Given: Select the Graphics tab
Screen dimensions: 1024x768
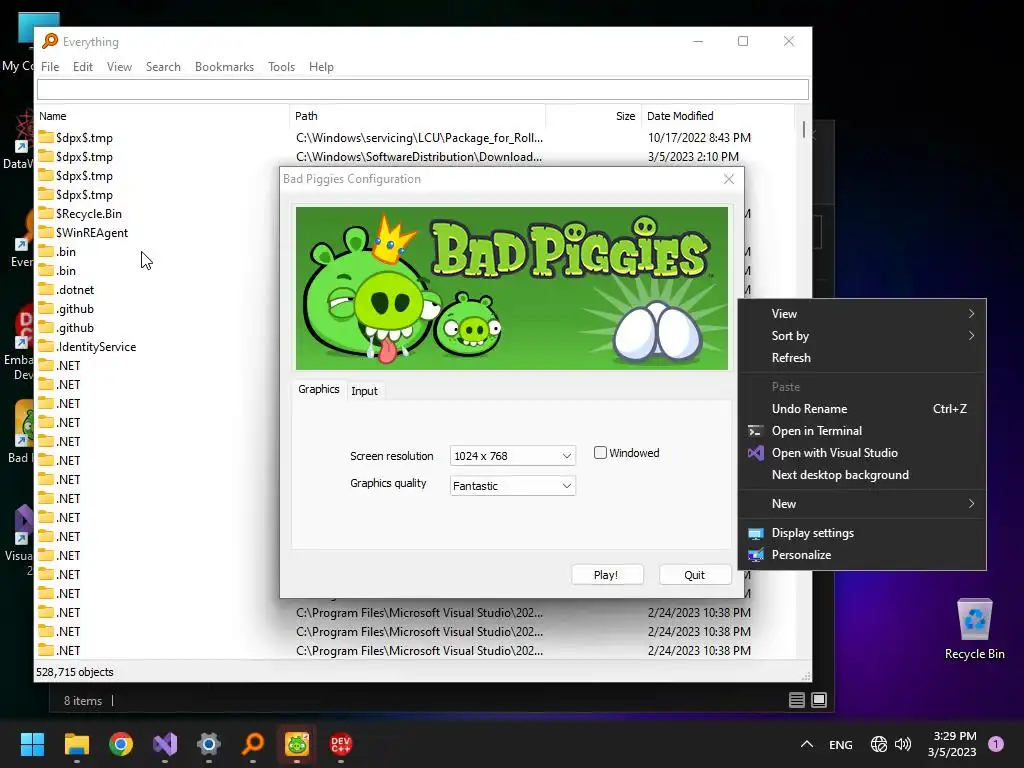Looking at the screenshot, I should (x=319, y=389).
